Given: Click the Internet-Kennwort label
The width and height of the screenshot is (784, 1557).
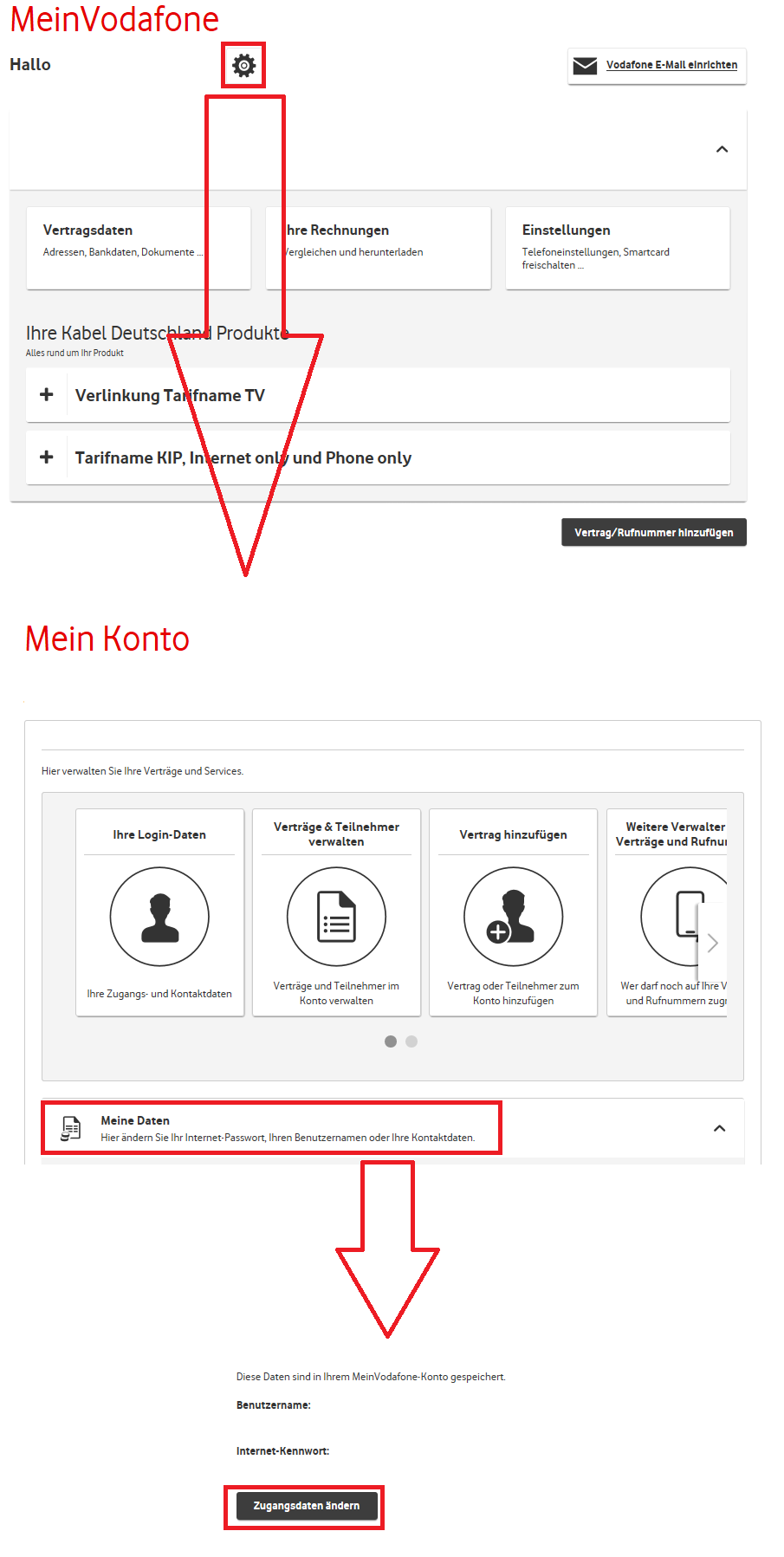Looking at the screenshot, I should click(x=282, y=1450).
